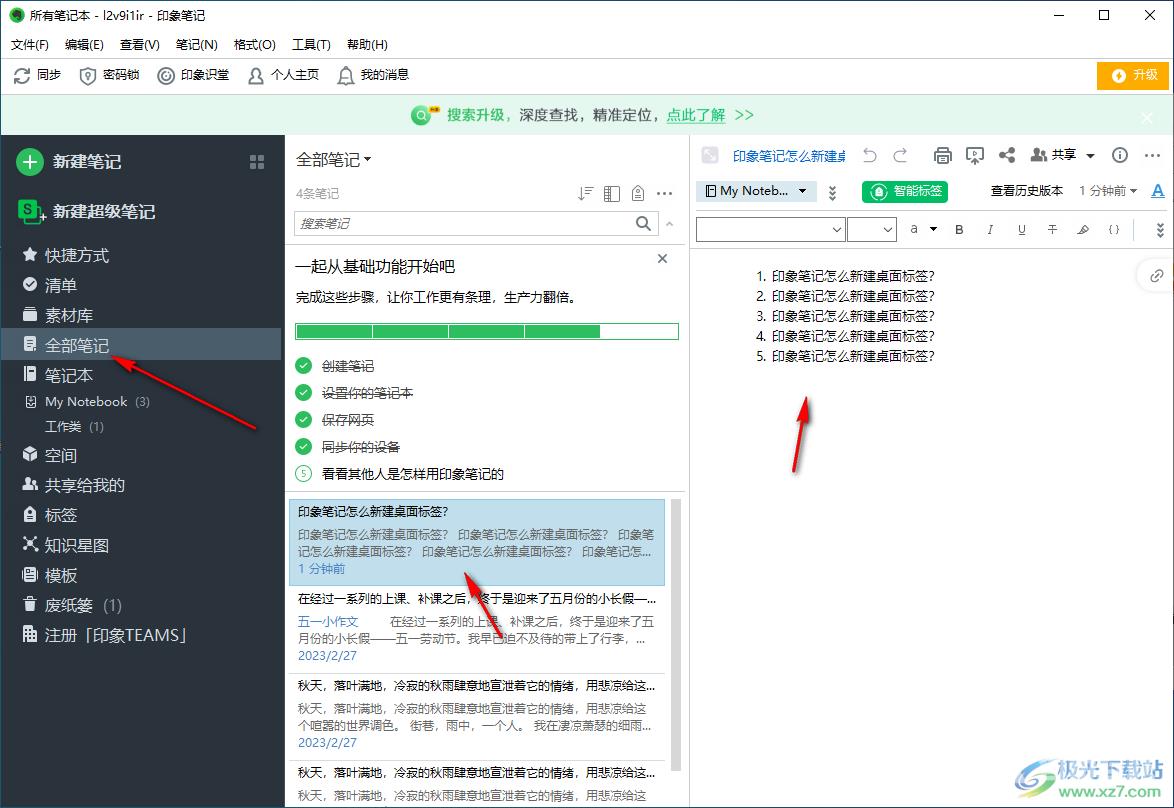Click the orange Upgrade button

coord(1134,76)
